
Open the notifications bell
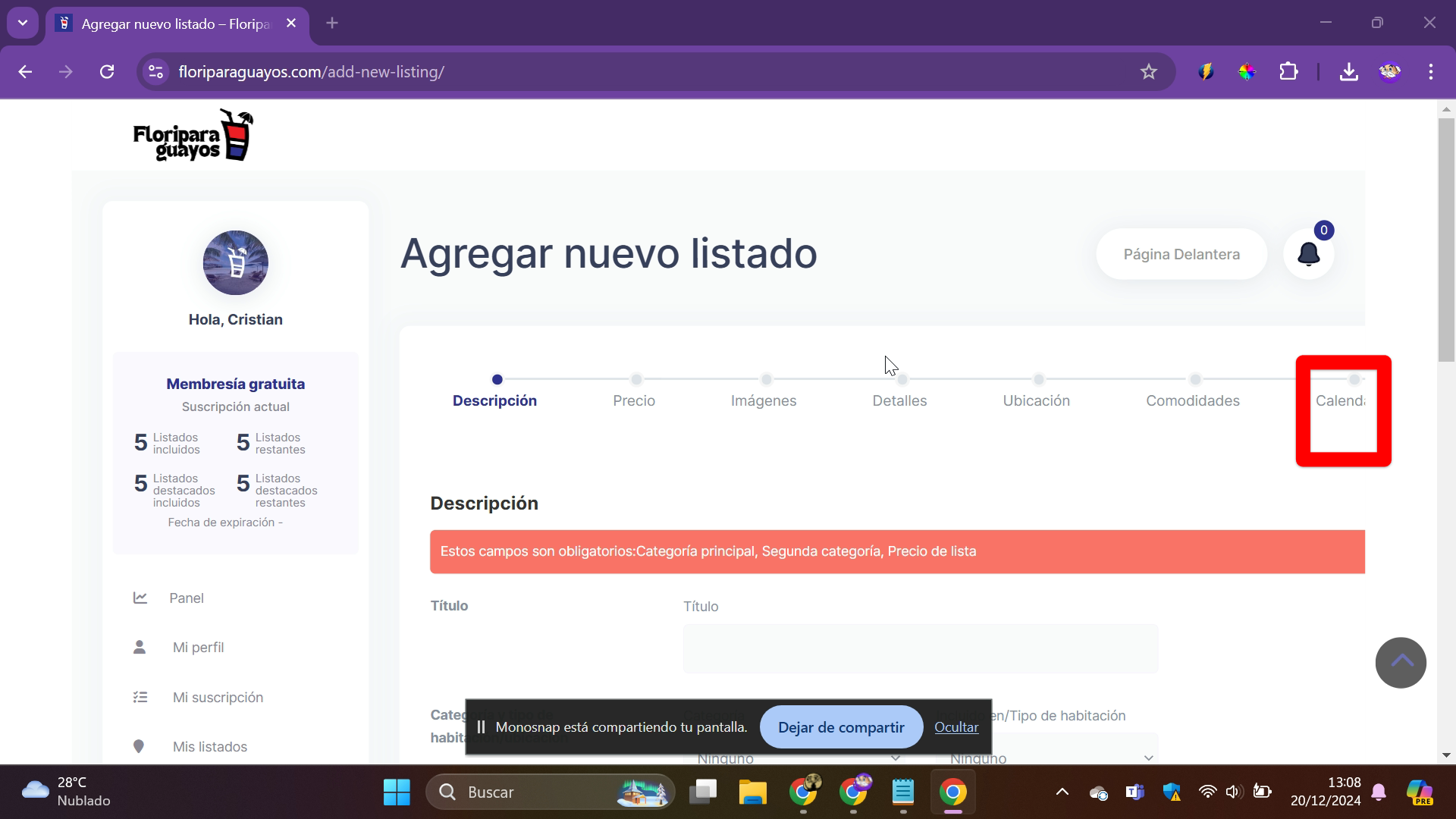click(1308, 254)
